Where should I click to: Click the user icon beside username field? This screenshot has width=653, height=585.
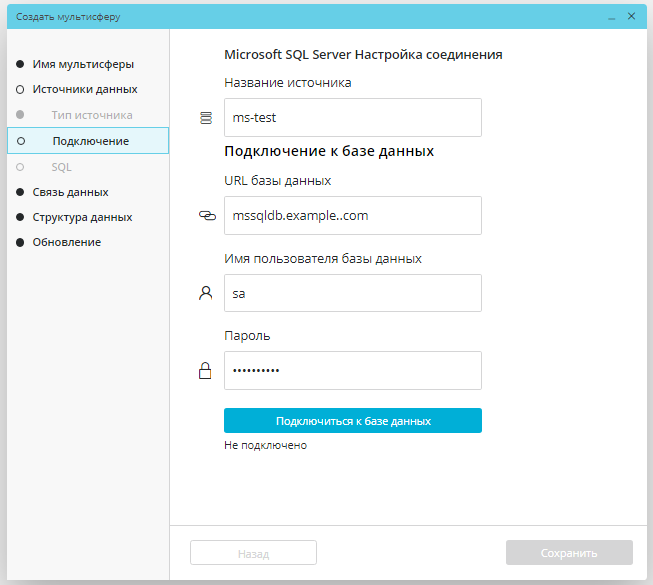(x=205, y=293)
